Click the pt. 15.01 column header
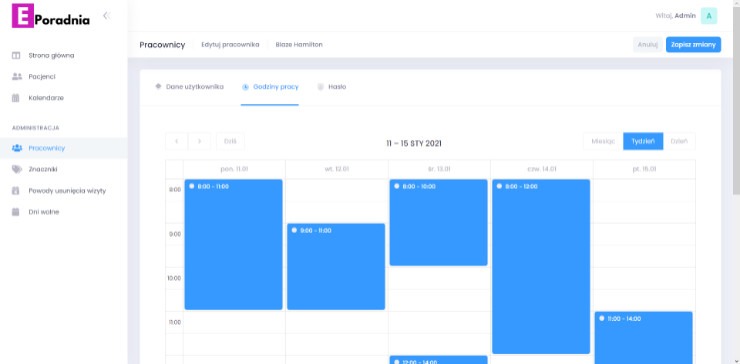The image size is (740, 364). 644,169
